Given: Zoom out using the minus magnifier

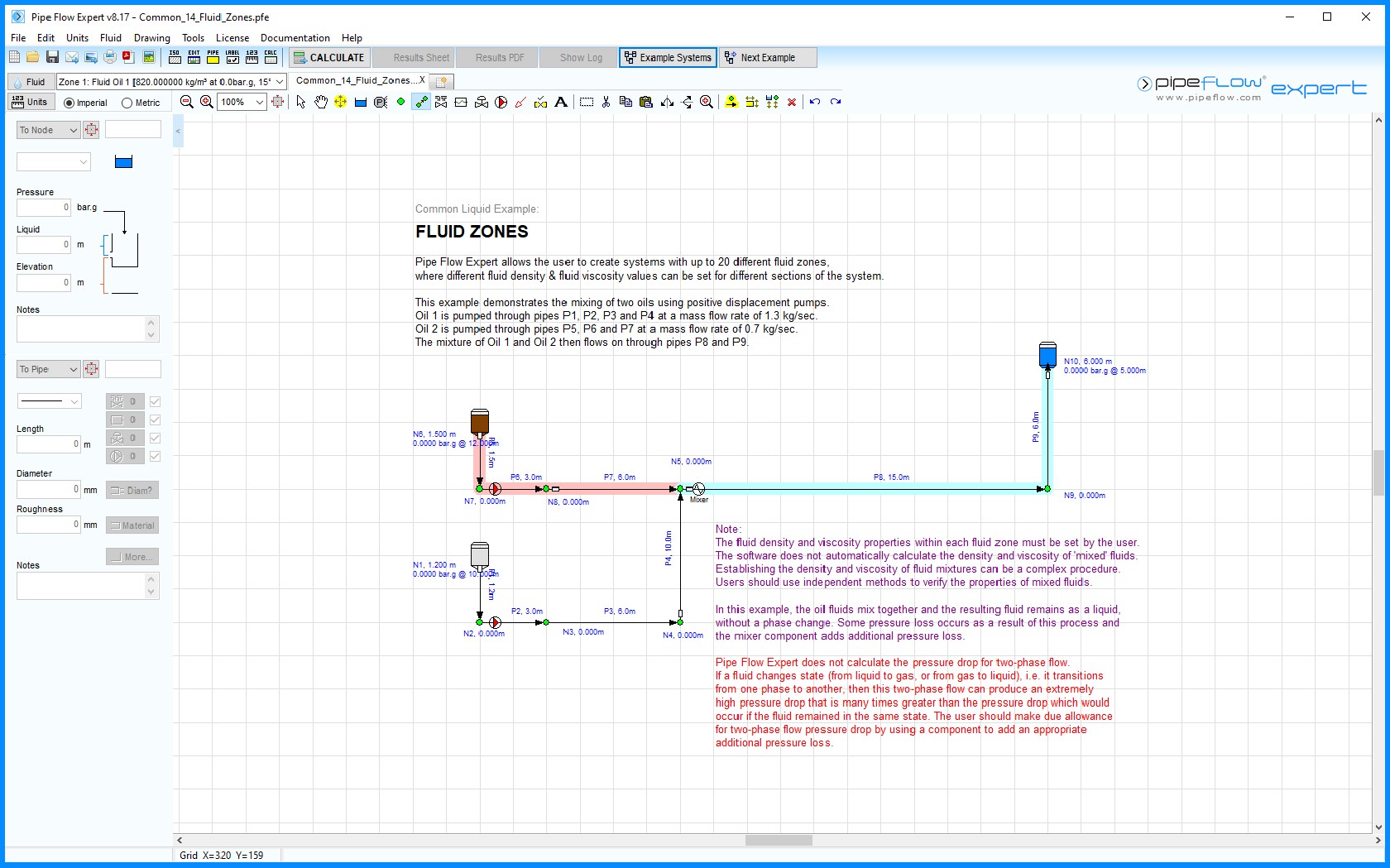Looking at the screenshot, I should pos(187,102).
